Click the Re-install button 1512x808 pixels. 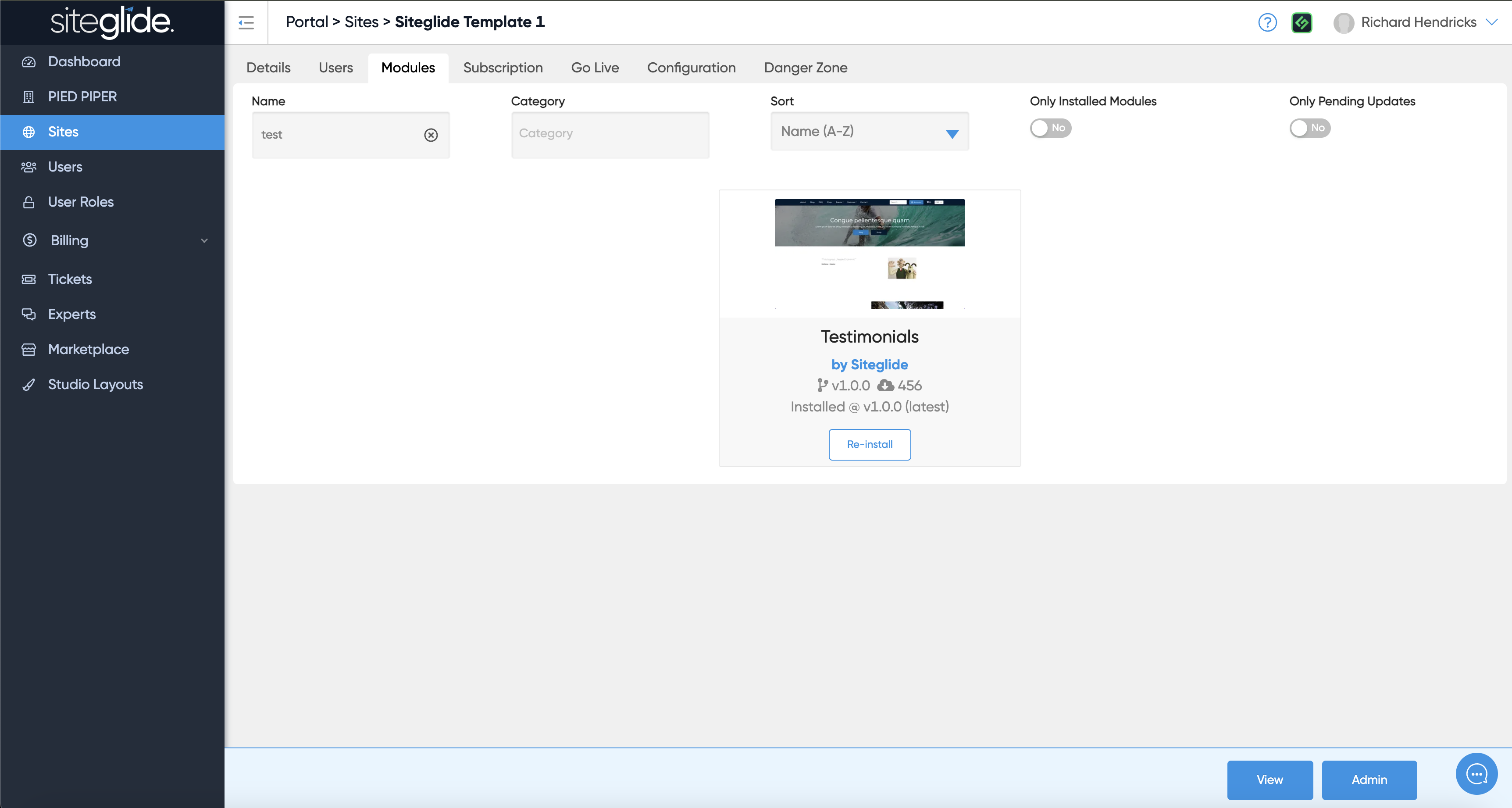click(x=869, y=444)
